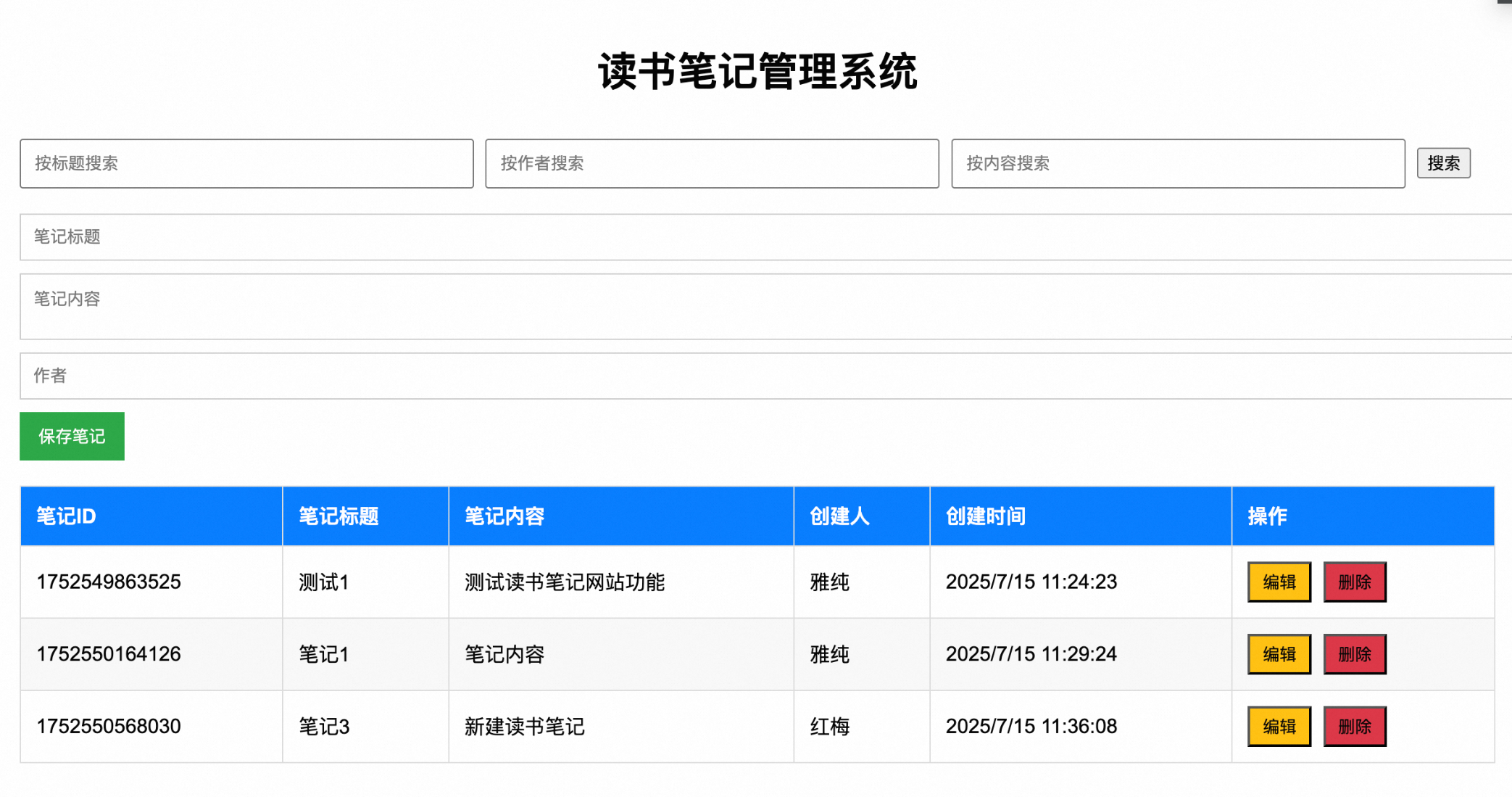Delete the 笔记3 note by 红梅
The width and height of the screenshot is (1512, 797).
coord(1354,726)
